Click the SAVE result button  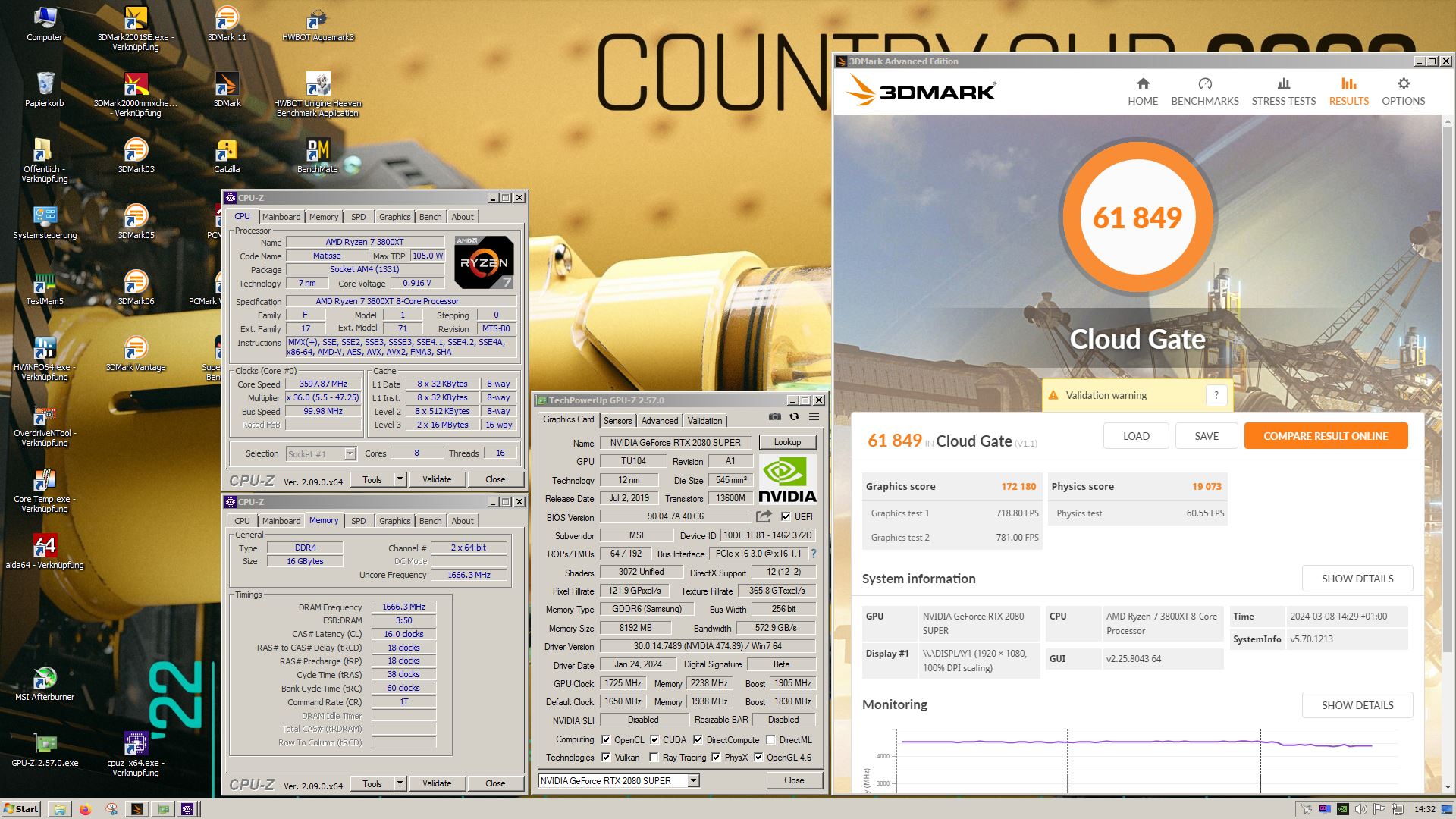pyautogui.click(x=1207, y=436)
